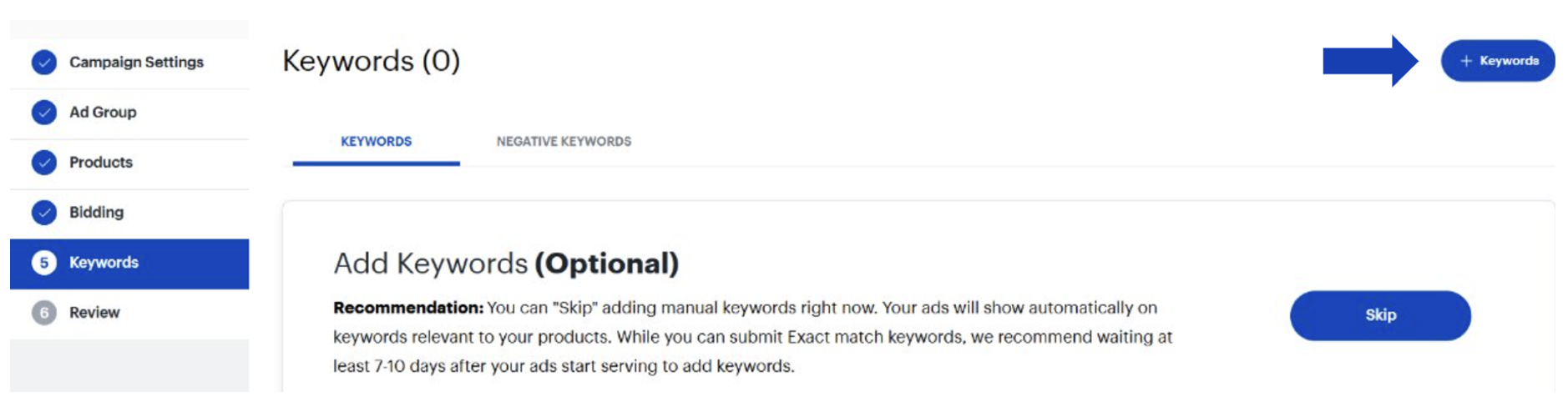Viewport: 1568px width, 407px height.
Task: Jump to the Review step
Action: pos(94,313)
